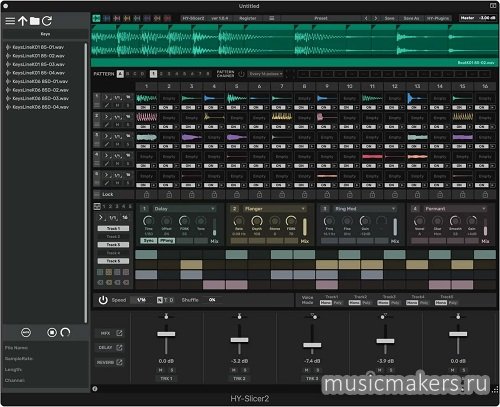Viewport: 500px width, 407px height.
Task: Set Track1 voice mode to Poly
Action: [x=338, y=303]
